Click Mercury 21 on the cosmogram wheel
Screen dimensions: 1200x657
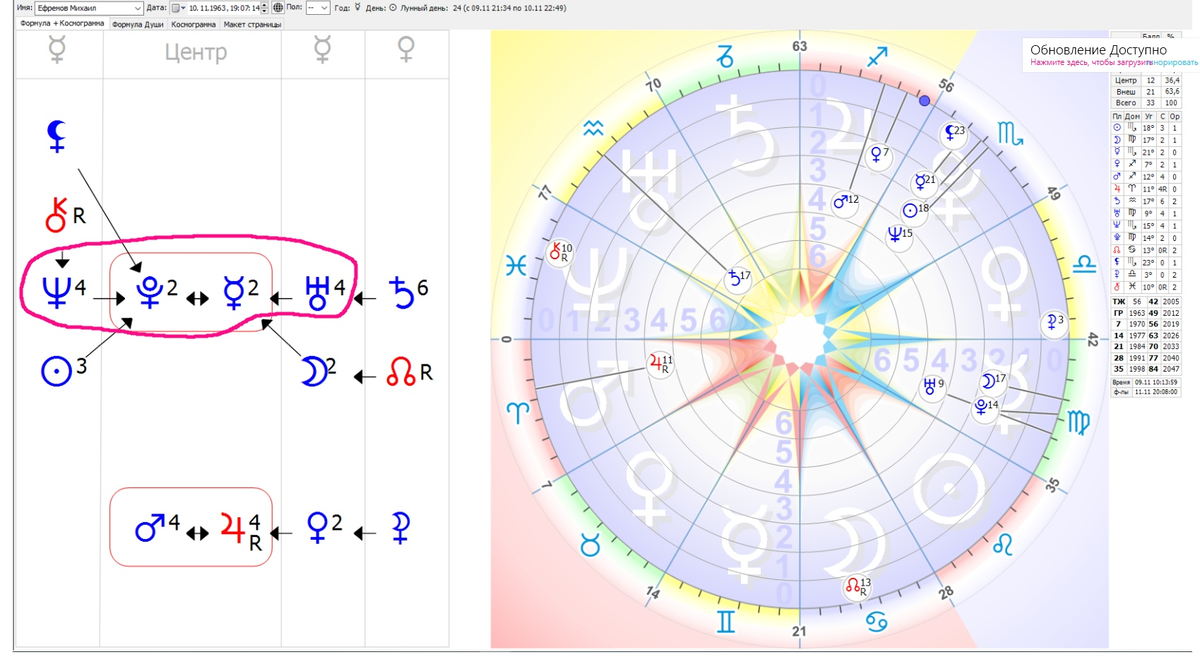coord(924,181)
